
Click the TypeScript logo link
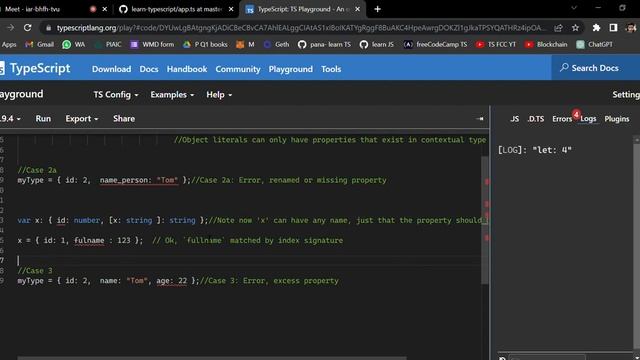click(36, 68)
